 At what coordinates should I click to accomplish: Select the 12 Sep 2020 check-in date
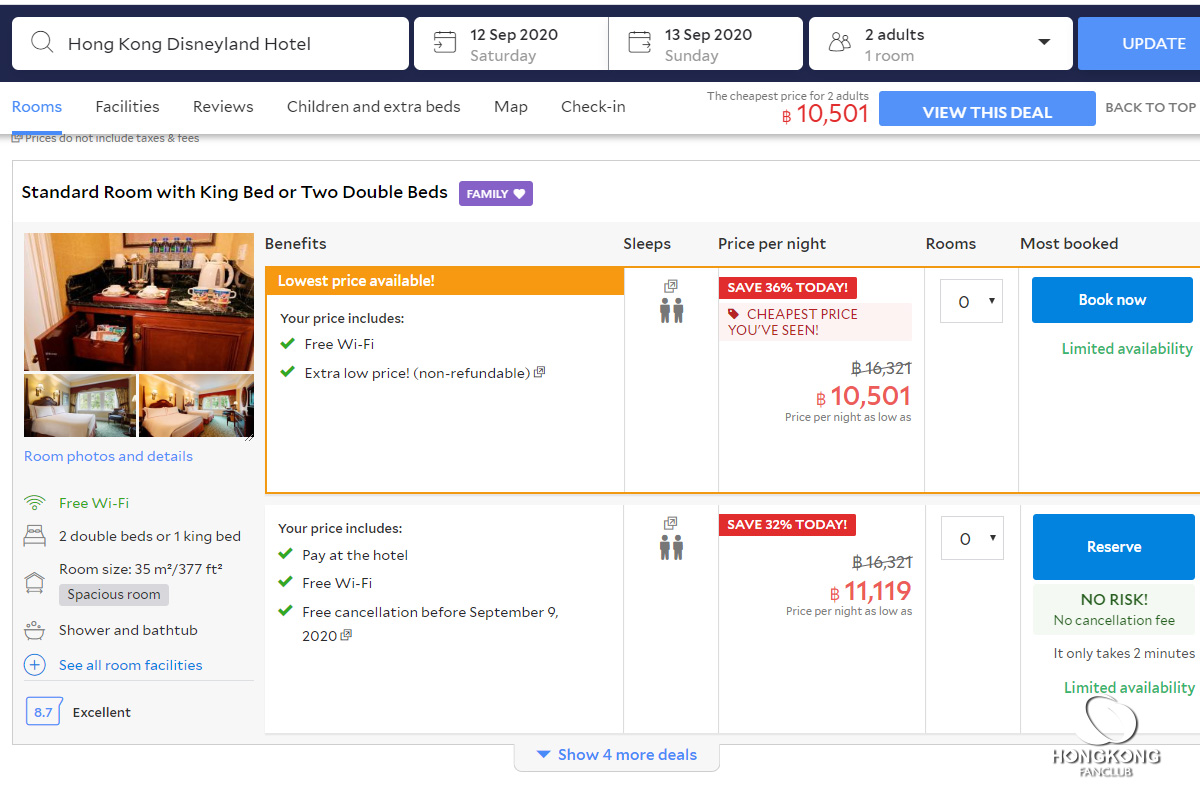511,43
